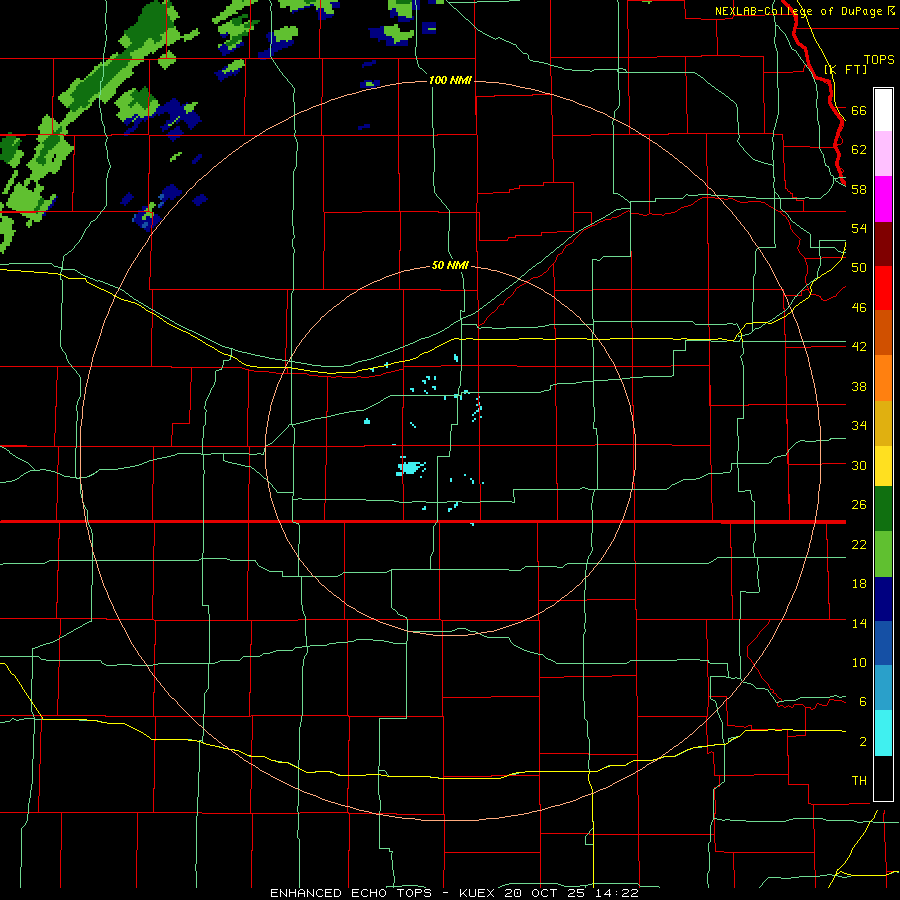Click the 26 legend value
The height and width of the screenshot is (900, 900).
coord(859,505)
